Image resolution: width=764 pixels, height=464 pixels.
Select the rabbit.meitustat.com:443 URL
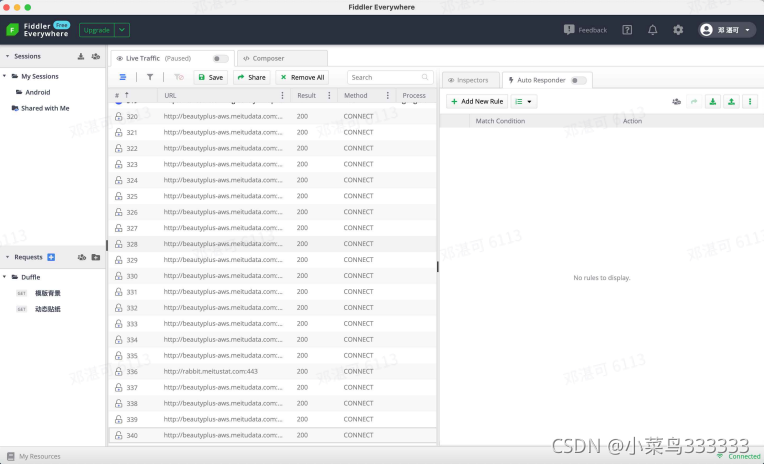[210, 371]
